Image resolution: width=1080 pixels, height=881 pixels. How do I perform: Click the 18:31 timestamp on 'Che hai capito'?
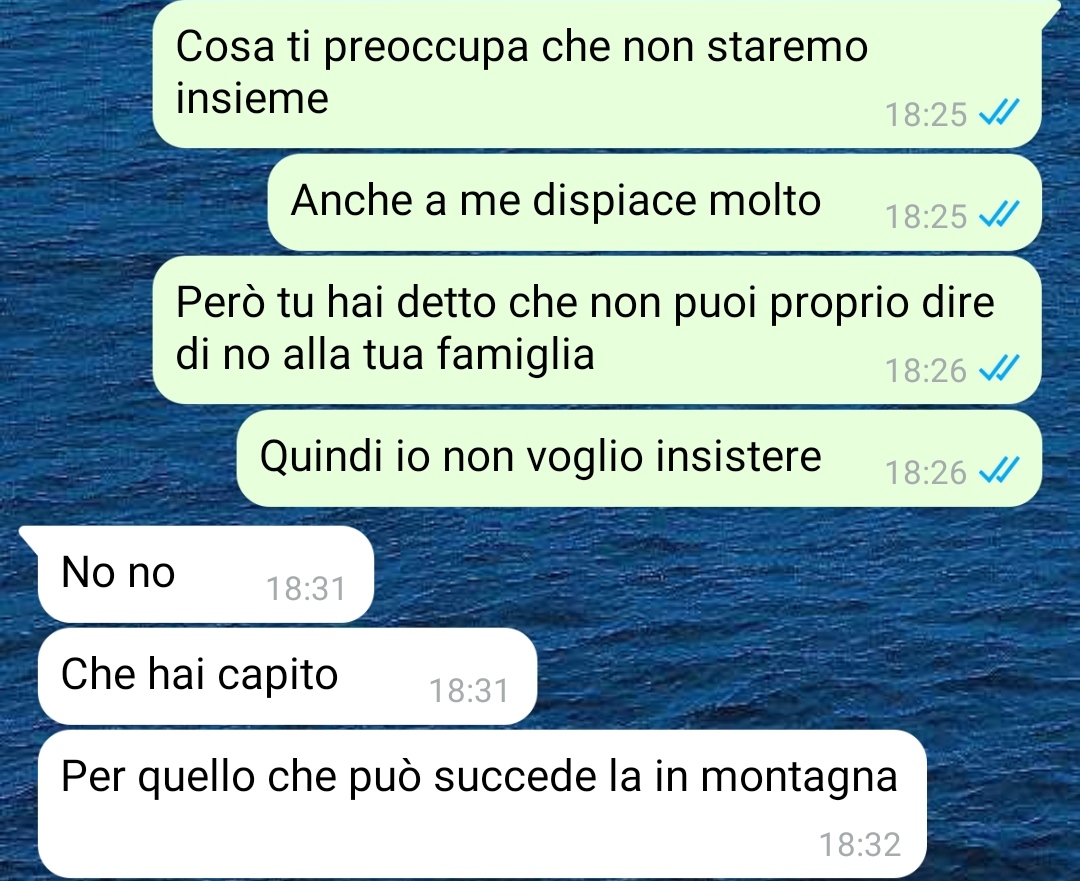coord(469,691)
